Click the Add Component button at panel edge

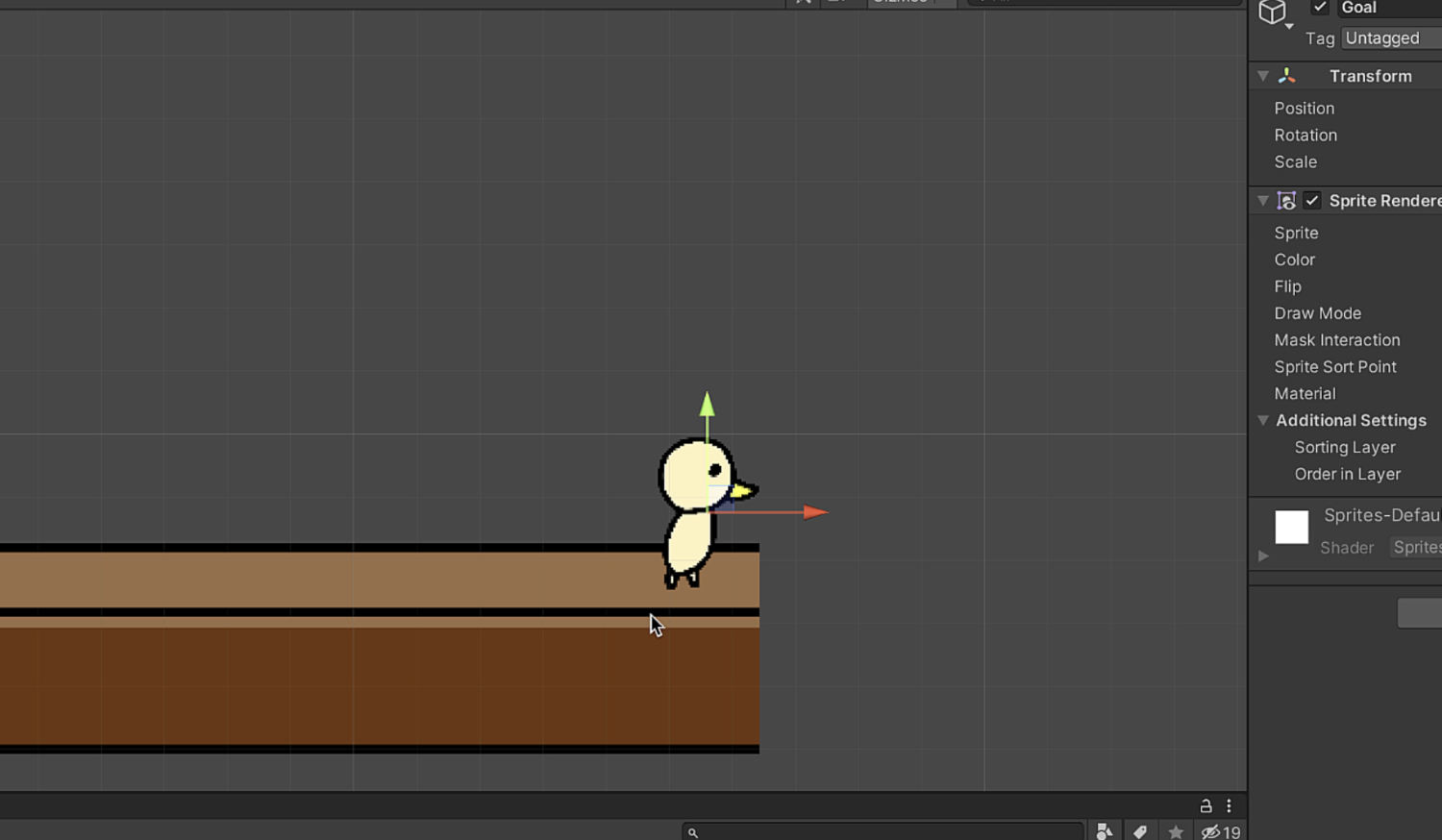tap(1420, 613)
